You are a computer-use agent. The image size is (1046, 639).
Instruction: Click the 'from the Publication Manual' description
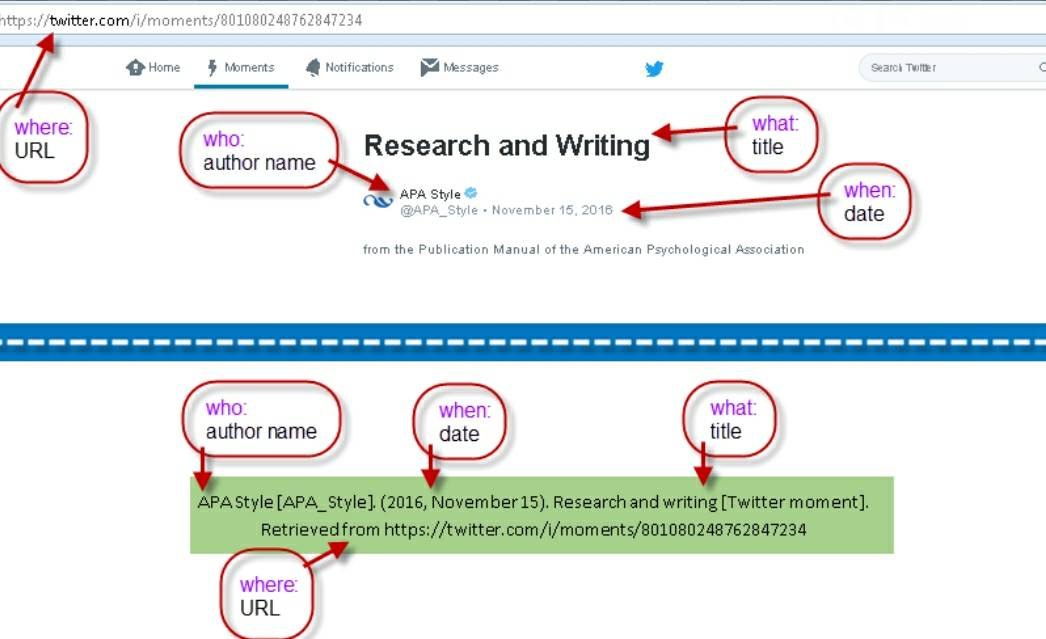[584, 249]
